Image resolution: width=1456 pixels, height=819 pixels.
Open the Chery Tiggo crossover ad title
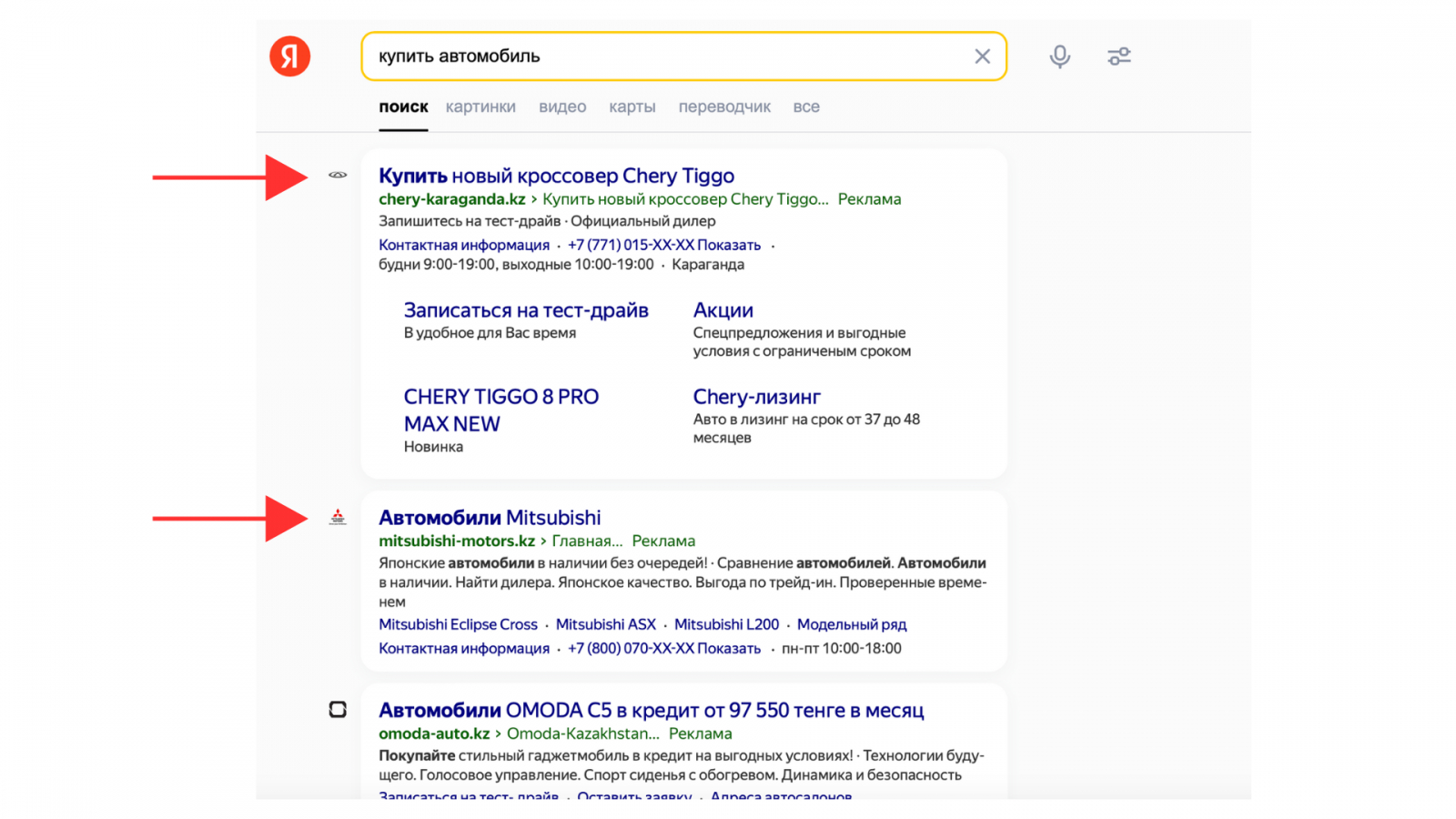click(556, 176)
